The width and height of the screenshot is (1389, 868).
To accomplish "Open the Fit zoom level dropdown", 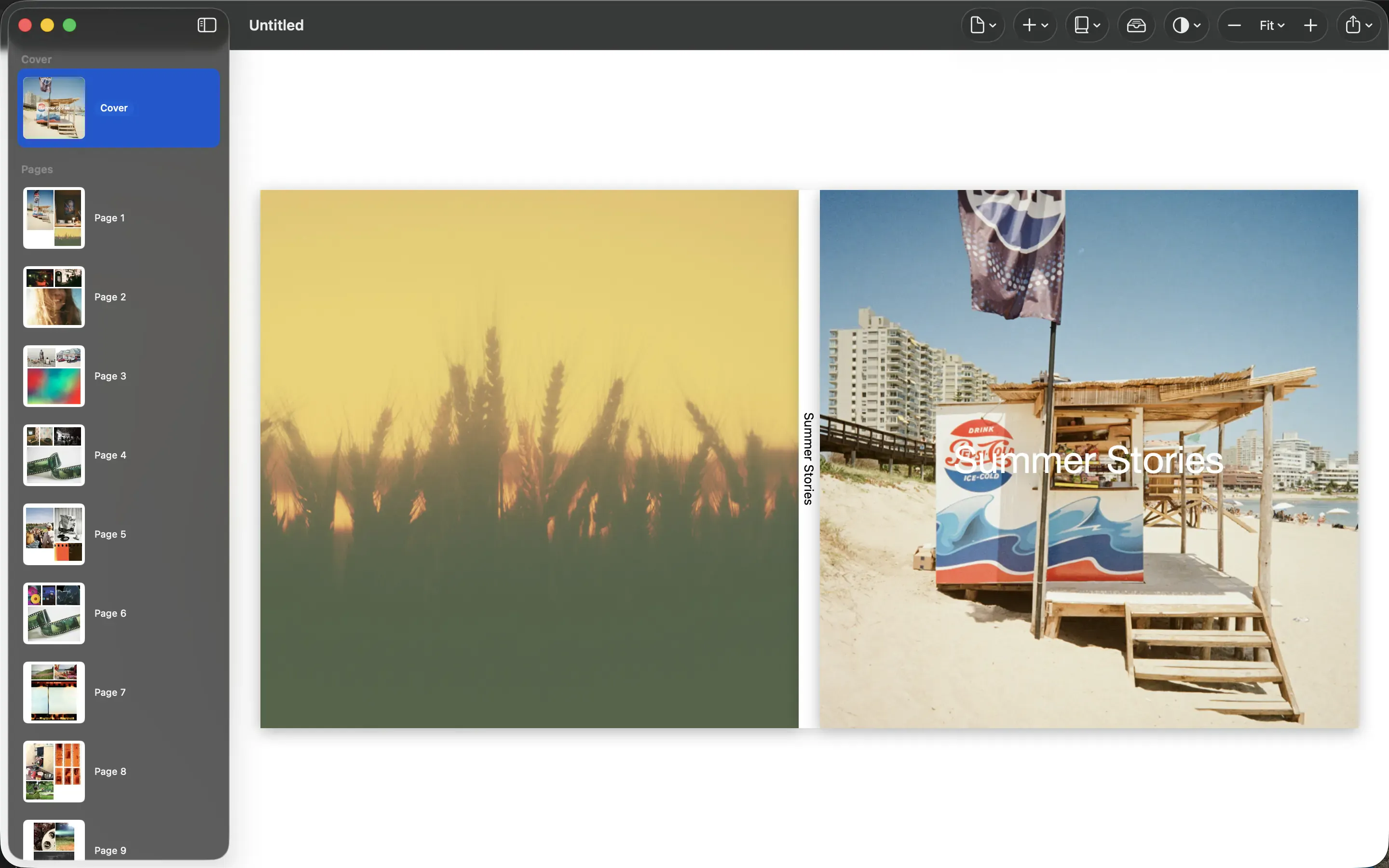I will point(1271,25).
